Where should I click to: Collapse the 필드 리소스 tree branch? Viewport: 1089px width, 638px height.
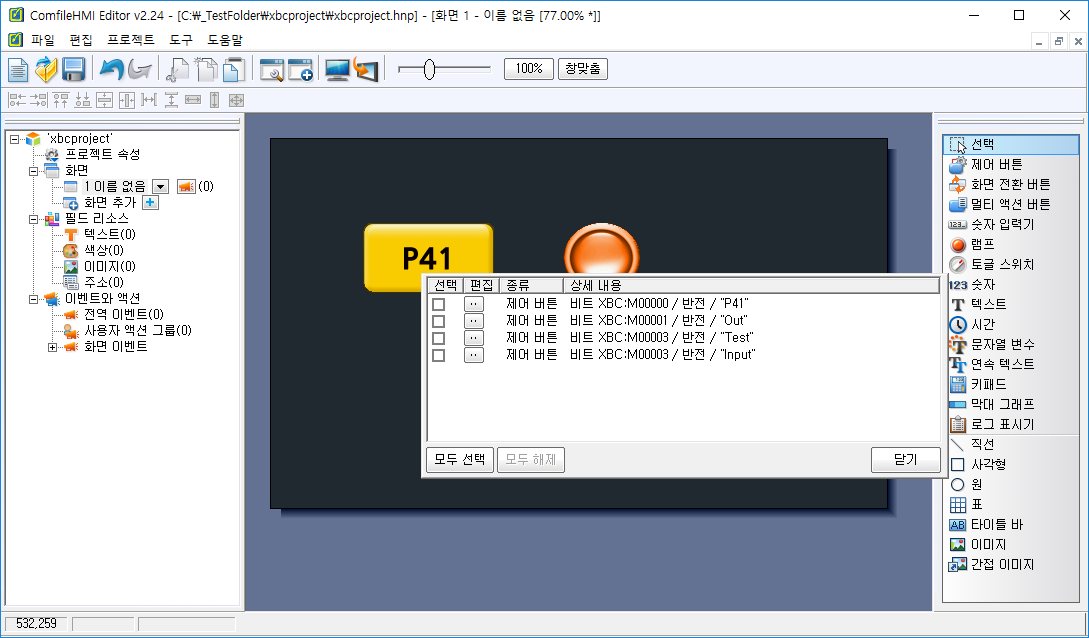point(33,218)
